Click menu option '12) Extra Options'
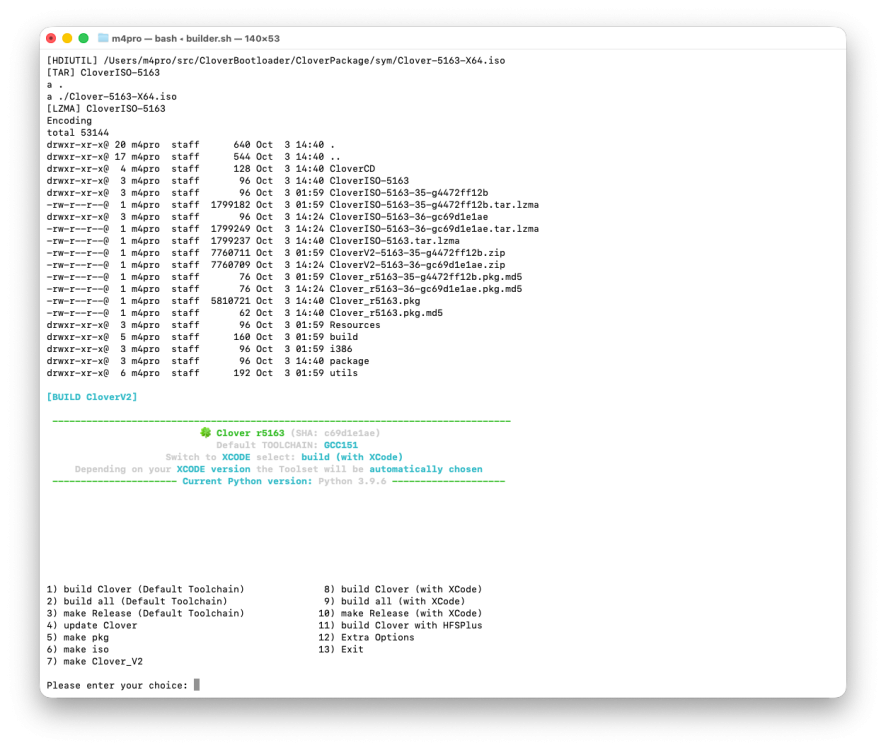Viewport: 886px width, 750px height. coord(366,637)
